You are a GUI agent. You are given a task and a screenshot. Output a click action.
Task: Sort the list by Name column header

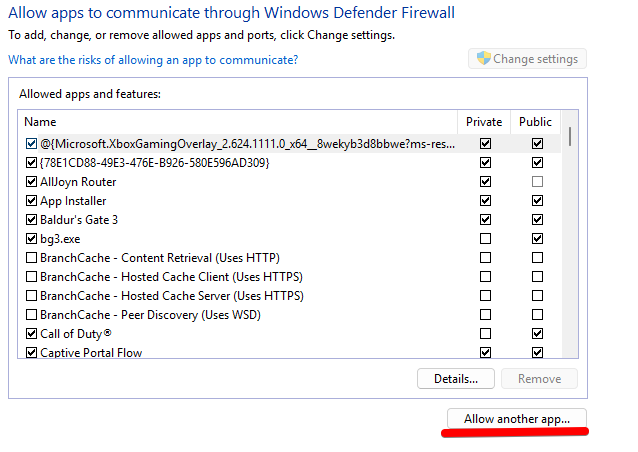238,122
